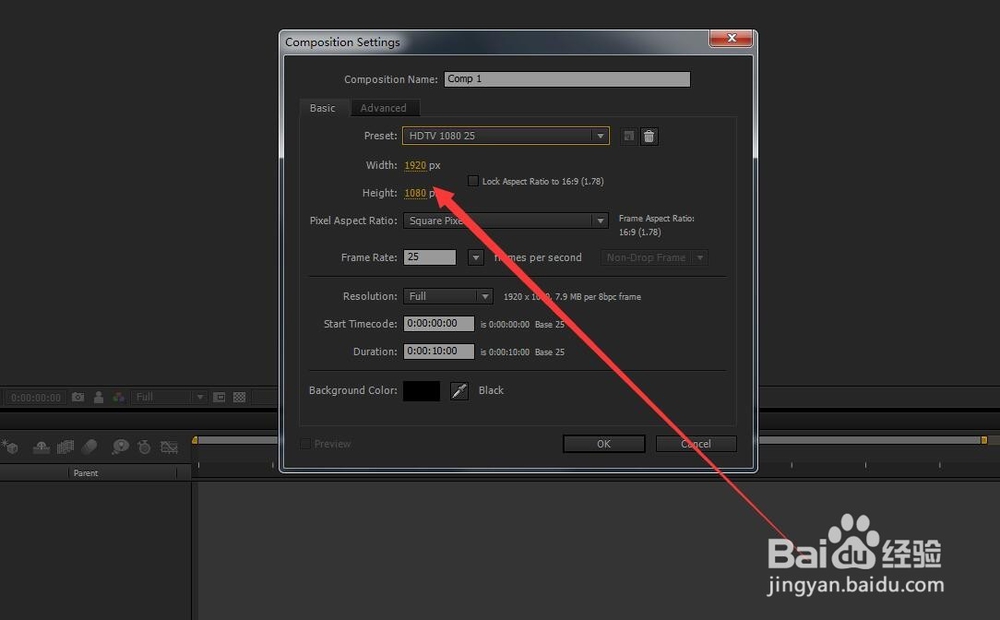Viewport: 1000px width, 620px height.
Task: Click the work area end marker in timeline
Action: (x=984, y=440)
